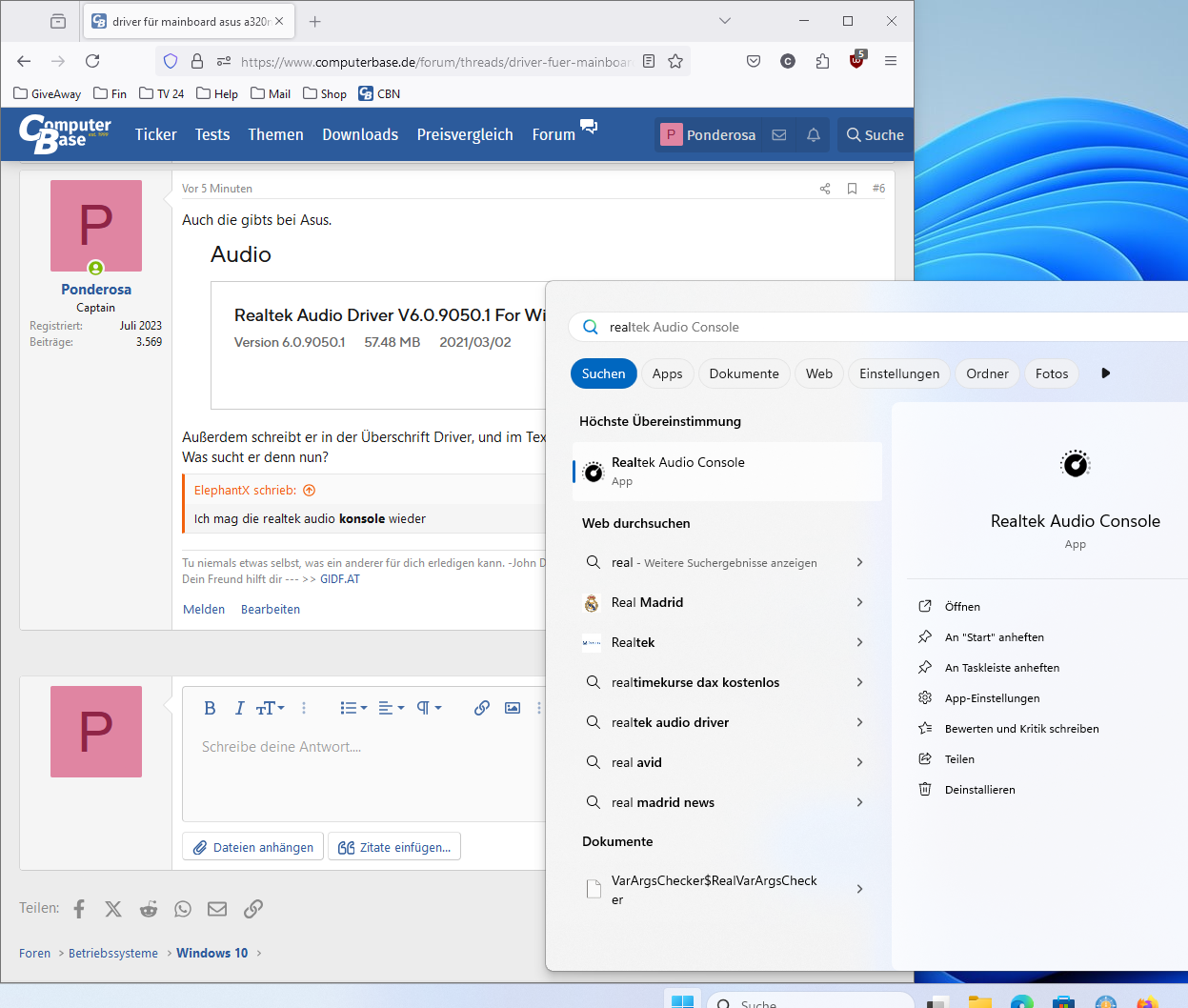This screenshot has height=1008, width=1188.
Task: Open Preisvergleich in ComputerBase navigation
Action: pyautogui.click(x=465, y=135)
